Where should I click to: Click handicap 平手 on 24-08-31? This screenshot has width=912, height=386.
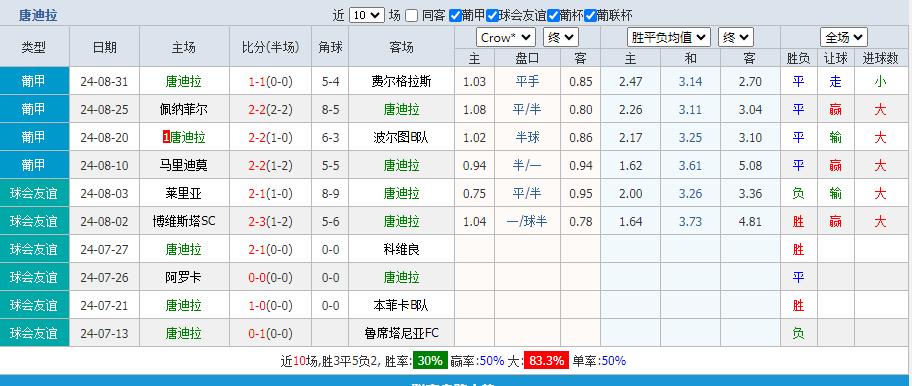528,81
